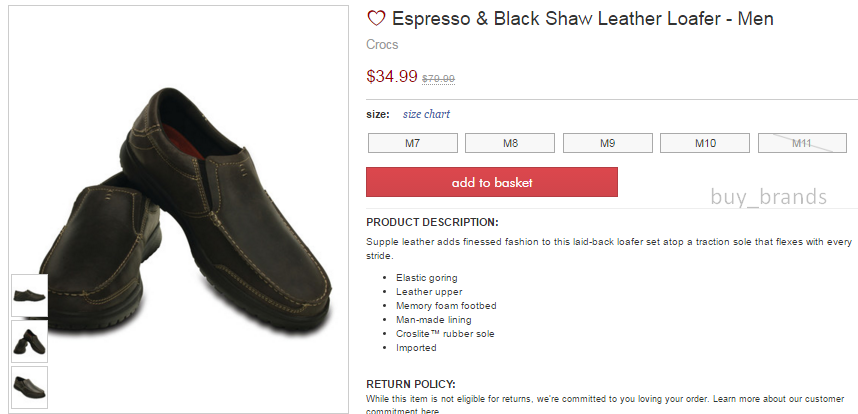This screenshot has height=414, width=858.
Task: Pick size M9
Action: 607,143
